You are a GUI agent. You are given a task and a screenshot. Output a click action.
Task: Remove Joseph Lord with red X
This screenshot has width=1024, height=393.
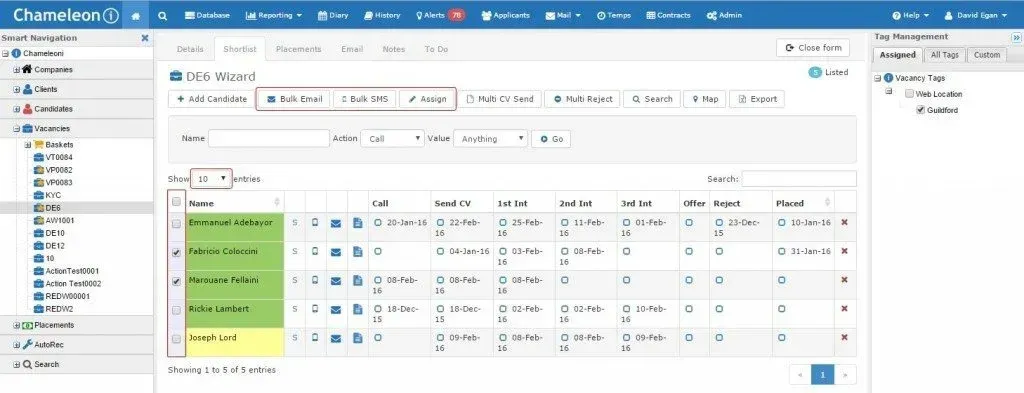[844, 338]
